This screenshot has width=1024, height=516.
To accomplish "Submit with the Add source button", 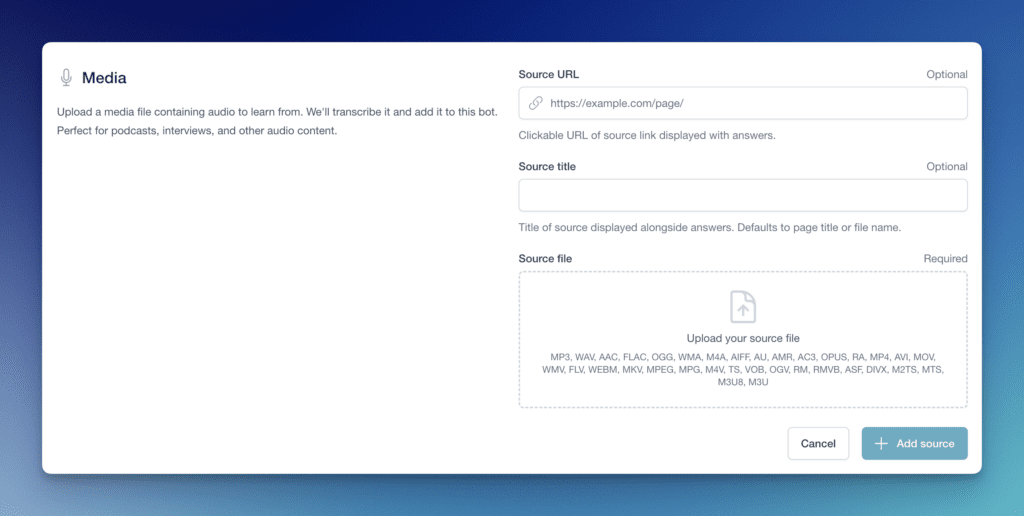I will pos(914,443).
